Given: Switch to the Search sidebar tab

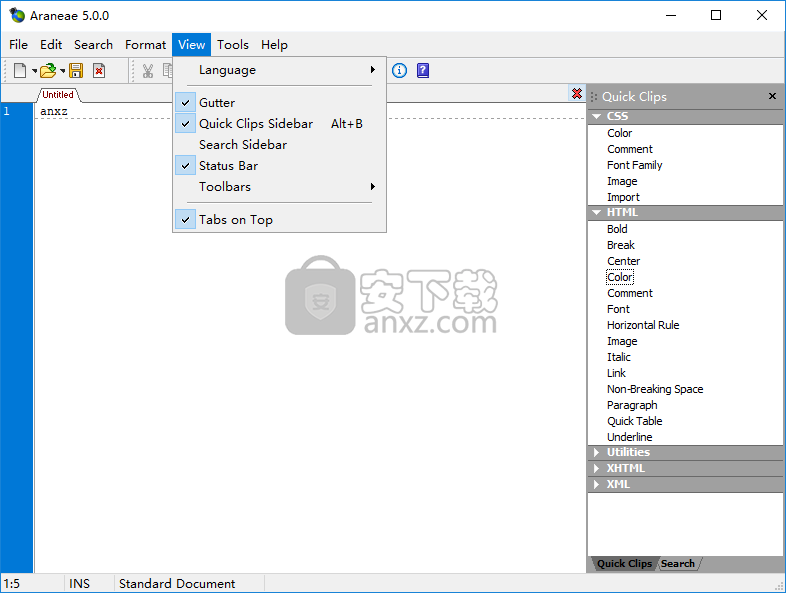Looking at the screenshot, I should (x=678, y=563).
